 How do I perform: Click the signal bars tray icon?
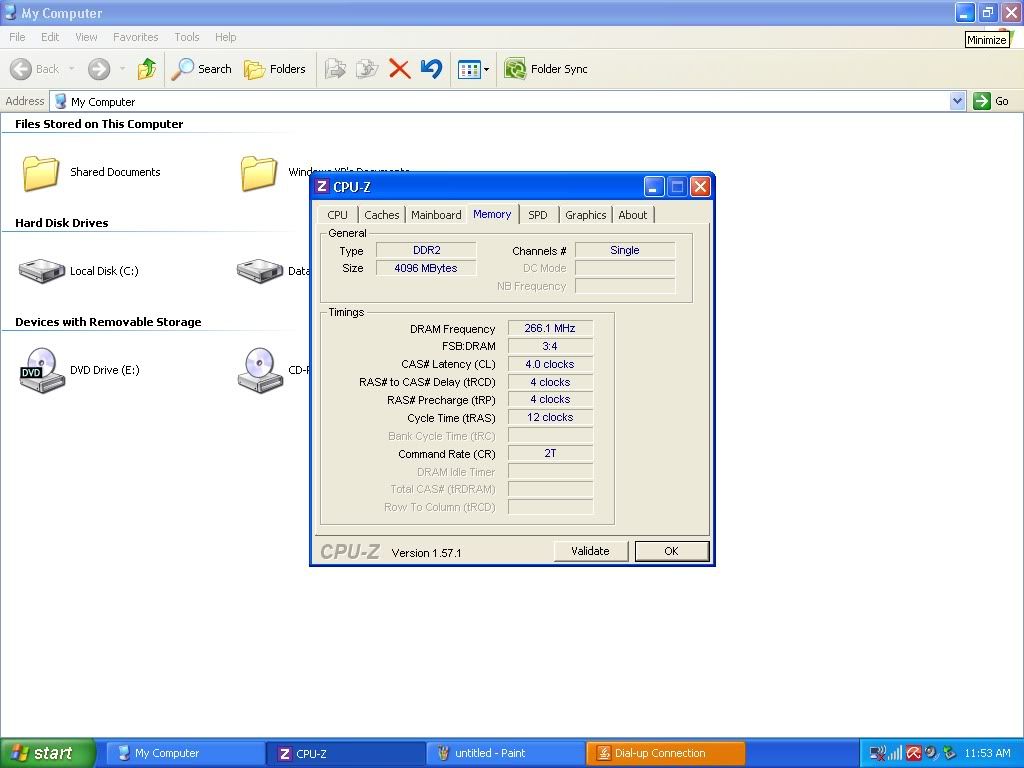click(895, 754)
